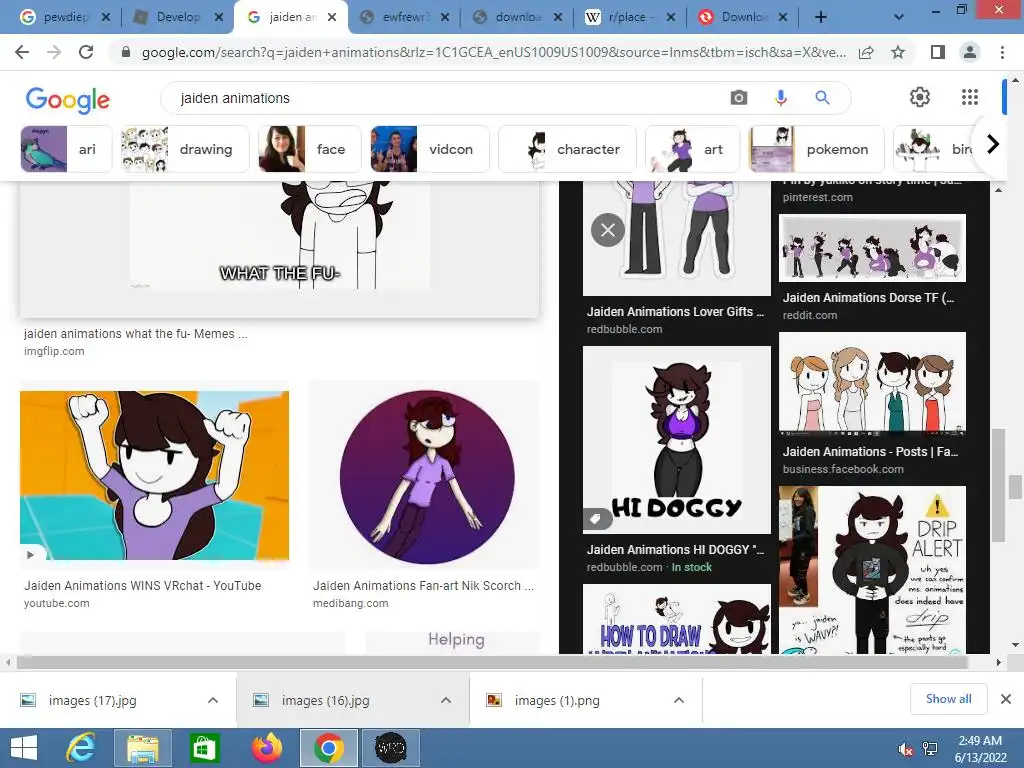Screen dimensions: 1024x768
Task: Open images (16).jpg download options arrow
Action: (446, 700)
